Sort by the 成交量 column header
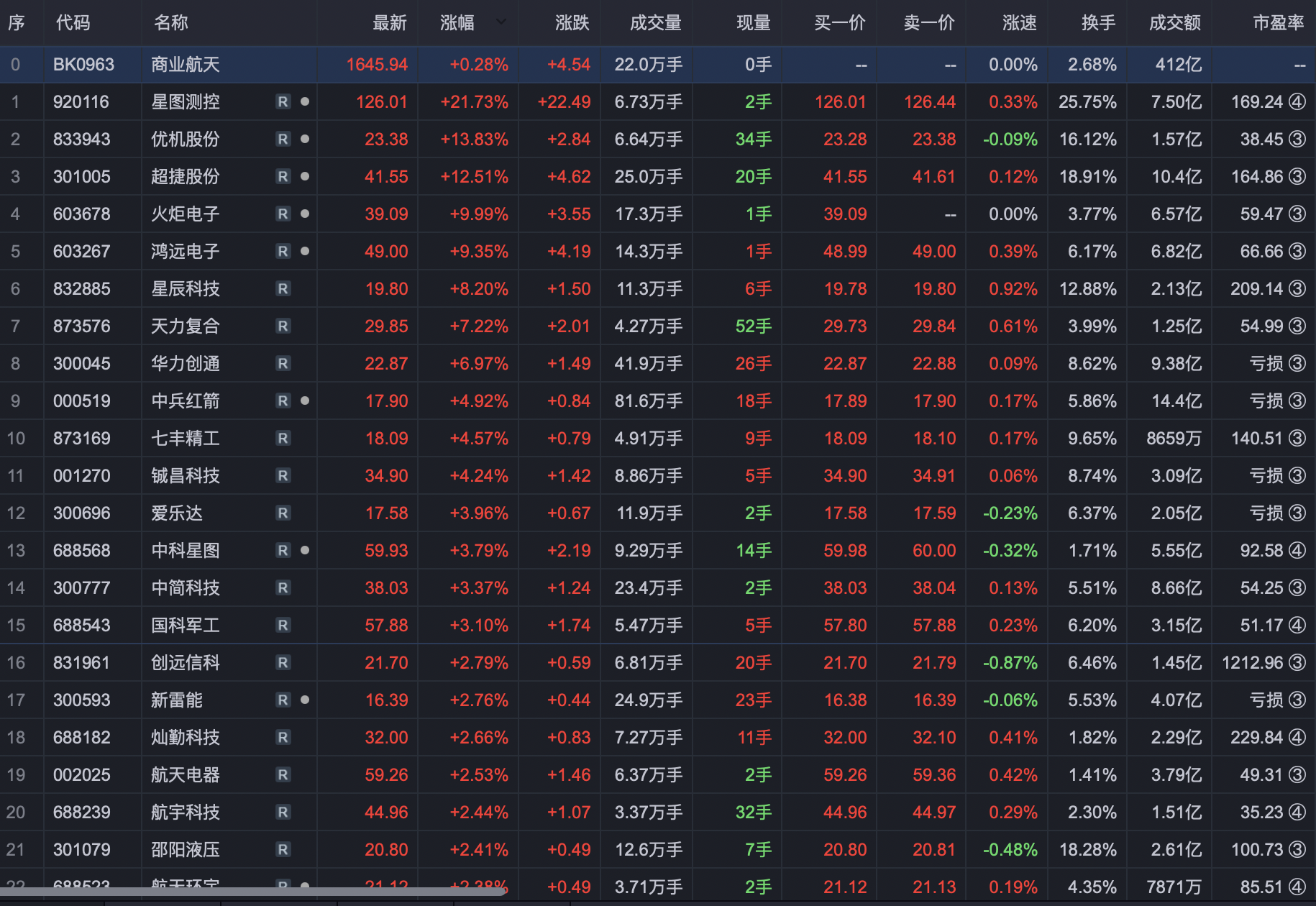 point(655,23)
